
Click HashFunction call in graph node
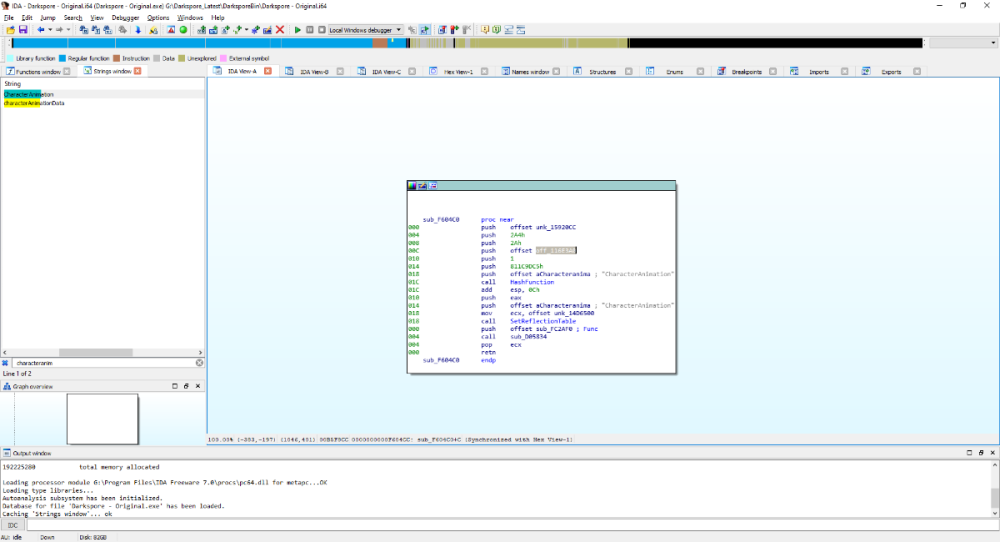(x=532, y=282)
